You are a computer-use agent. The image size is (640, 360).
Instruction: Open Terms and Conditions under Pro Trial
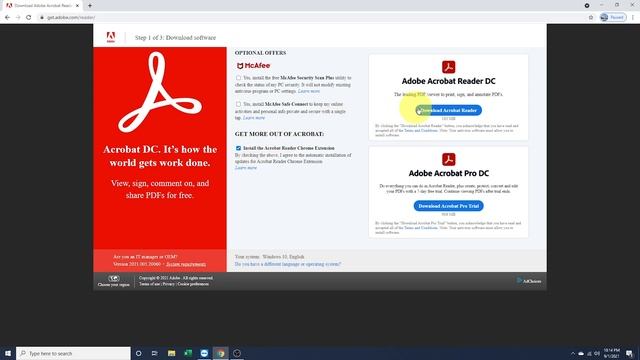point(421,228)
